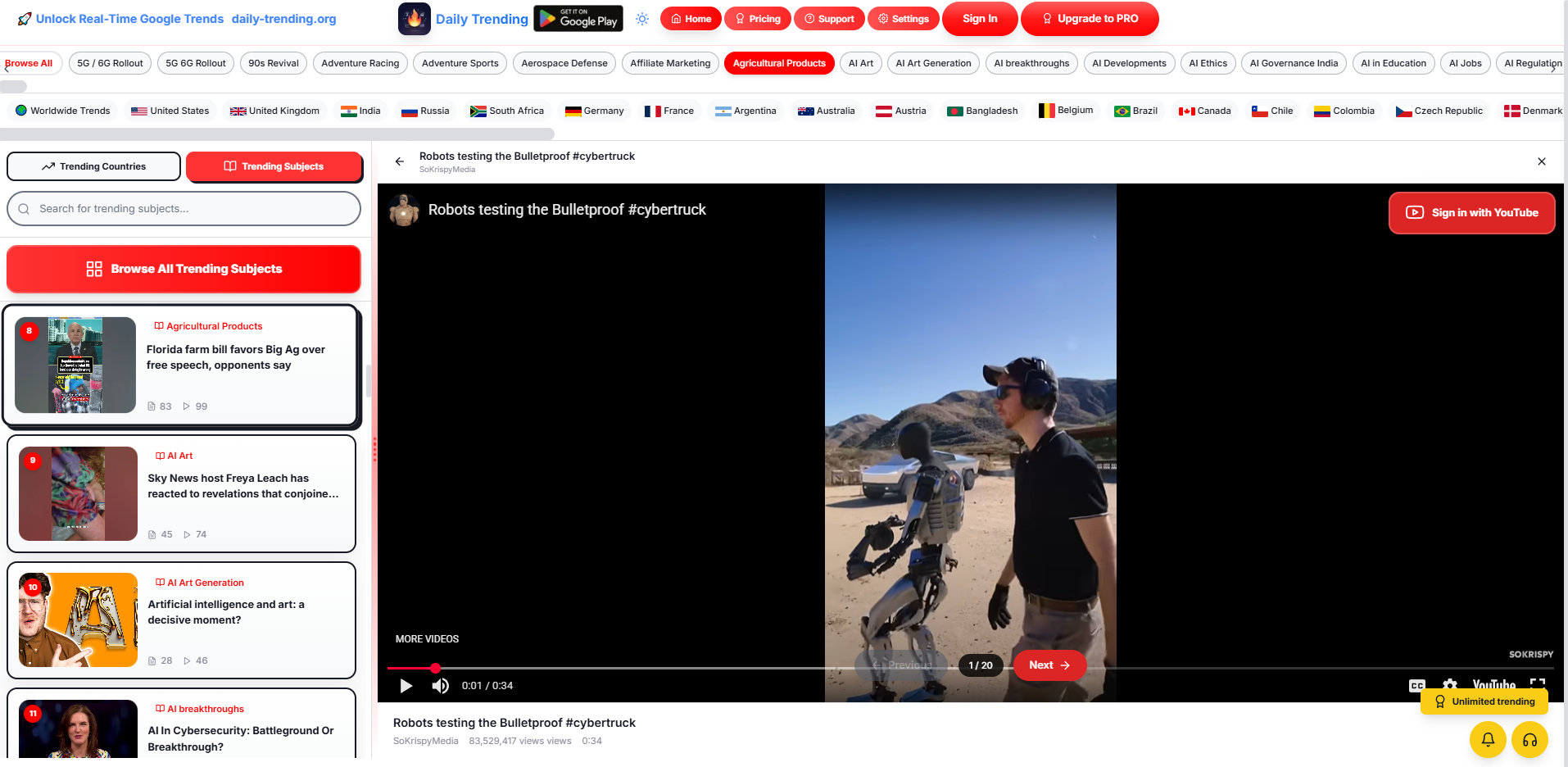Open the Google Play store badge
1568x767 pixels.
pyautogui.click(x=578, y=19)
